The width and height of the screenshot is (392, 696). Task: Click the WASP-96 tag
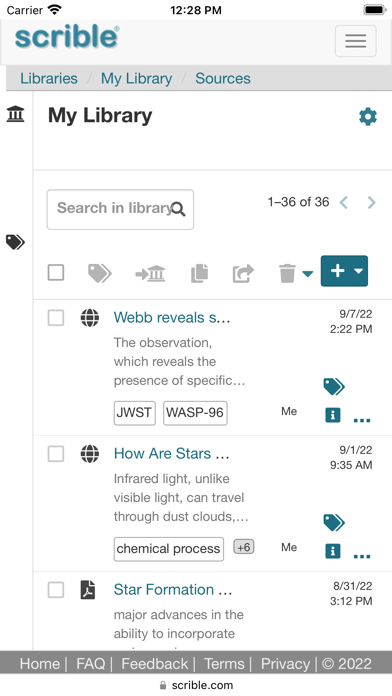(x=195, y=413)
